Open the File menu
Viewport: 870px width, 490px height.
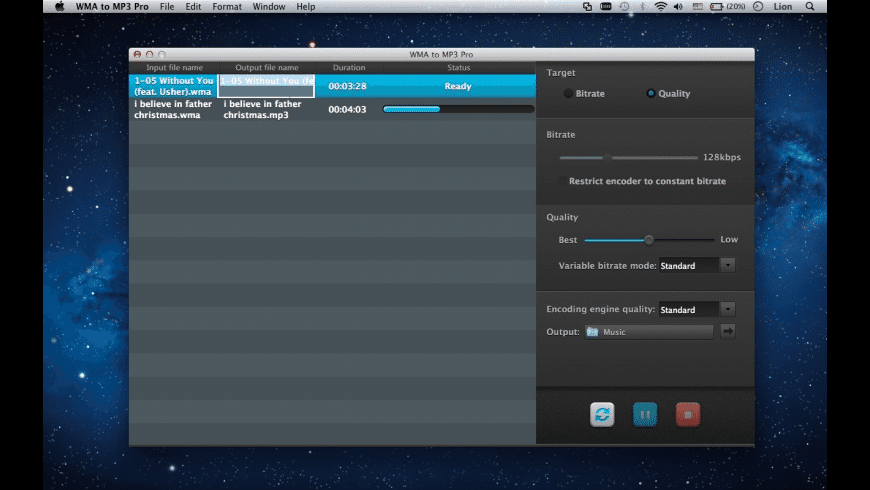[167, 7]
